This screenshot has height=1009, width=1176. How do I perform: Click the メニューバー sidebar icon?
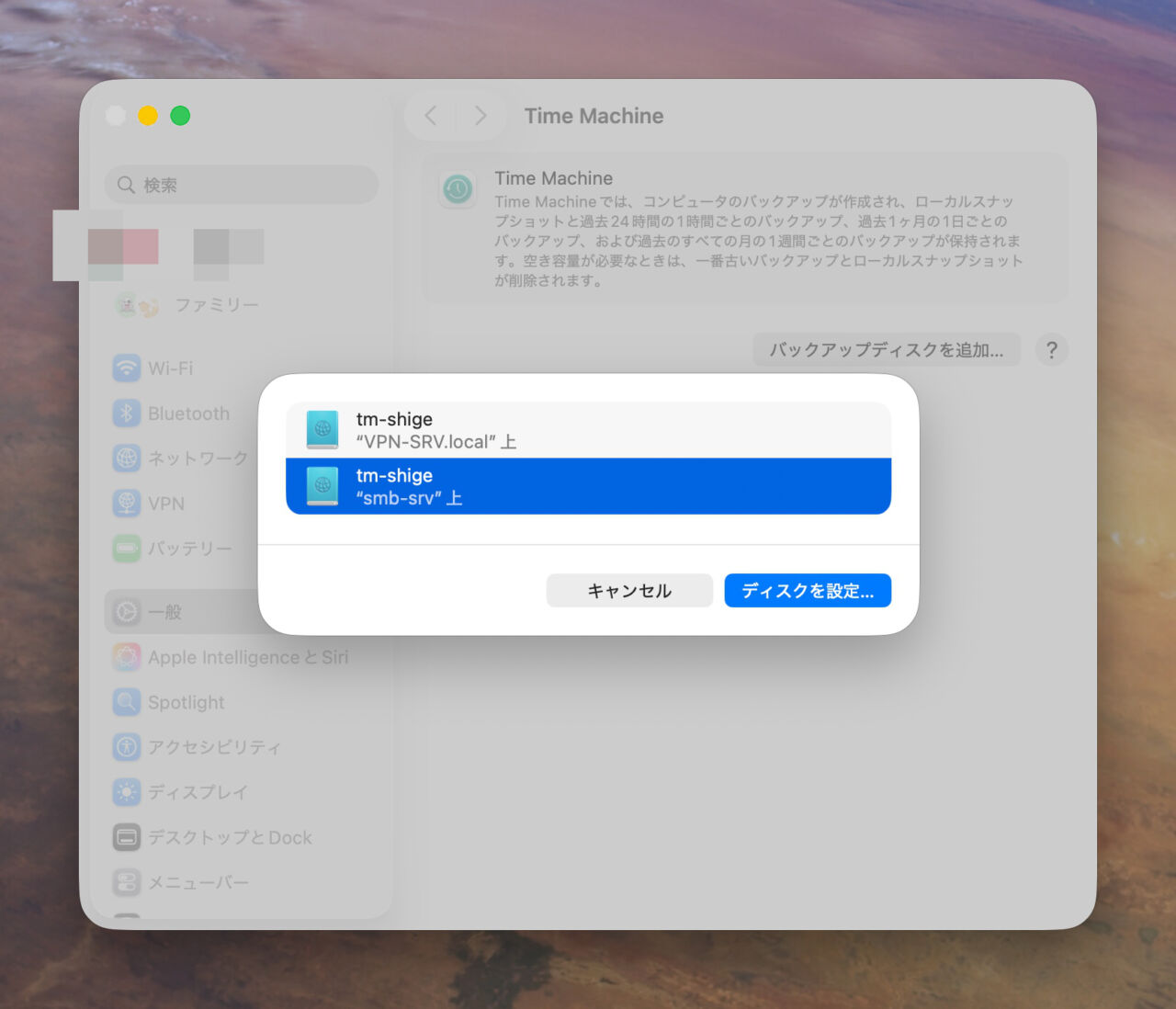click(127, 882)
